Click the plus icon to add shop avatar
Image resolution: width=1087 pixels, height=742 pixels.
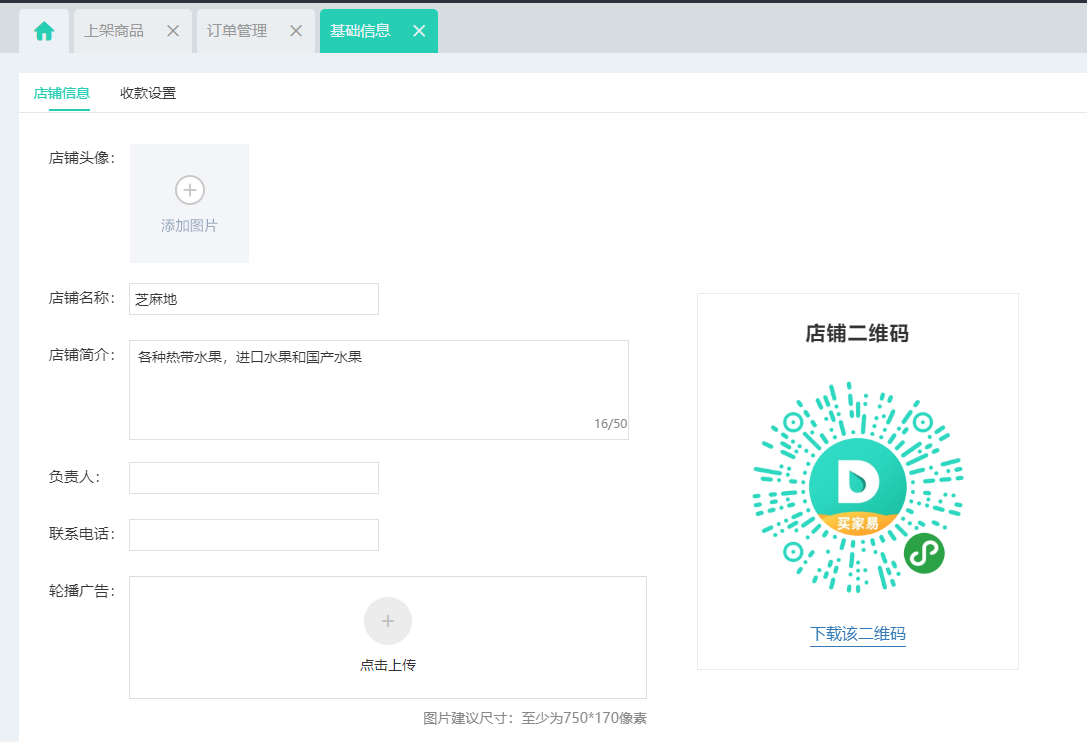tap(189, 190)
